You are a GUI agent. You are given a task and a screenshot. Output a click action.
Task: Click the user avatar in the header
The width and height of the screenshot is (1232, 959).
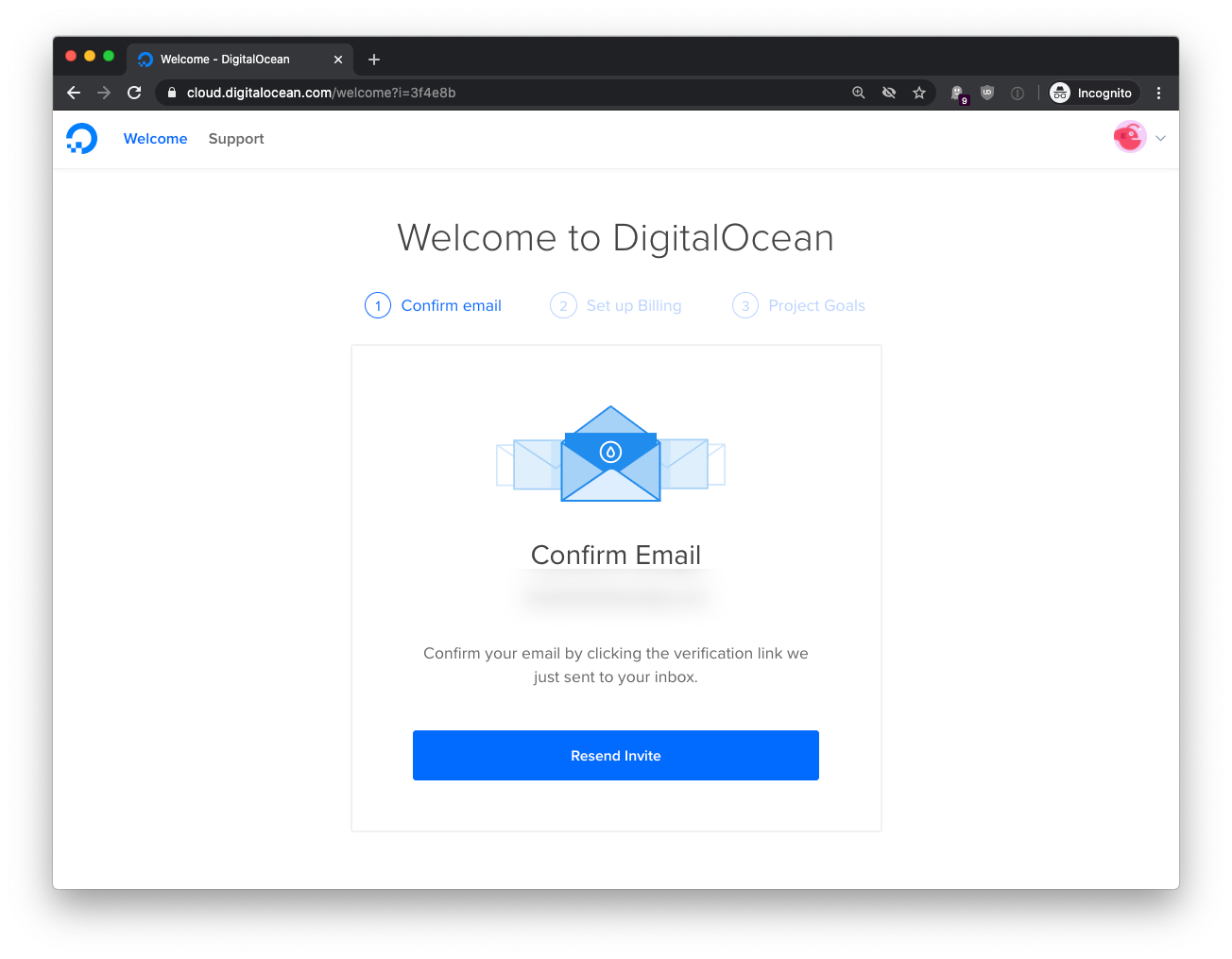tap(1130, 138)
